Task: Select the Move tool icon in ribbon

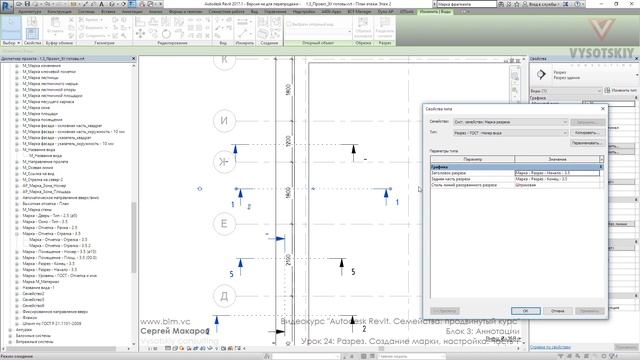Action: coord(140,34)
